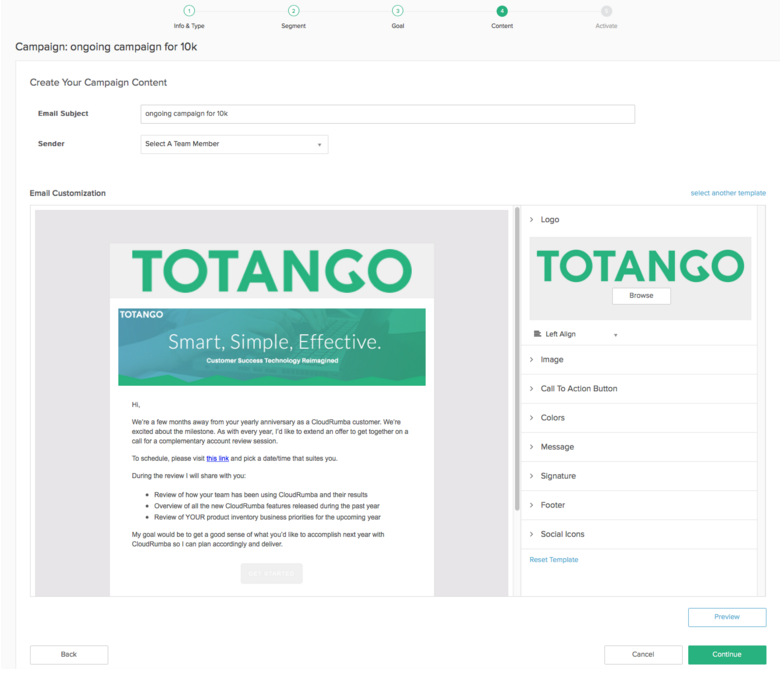Screen dimensions: 780x677
Task: Click 'Overview of all the new CloudRumba' bullet
Action: [267, 506]
